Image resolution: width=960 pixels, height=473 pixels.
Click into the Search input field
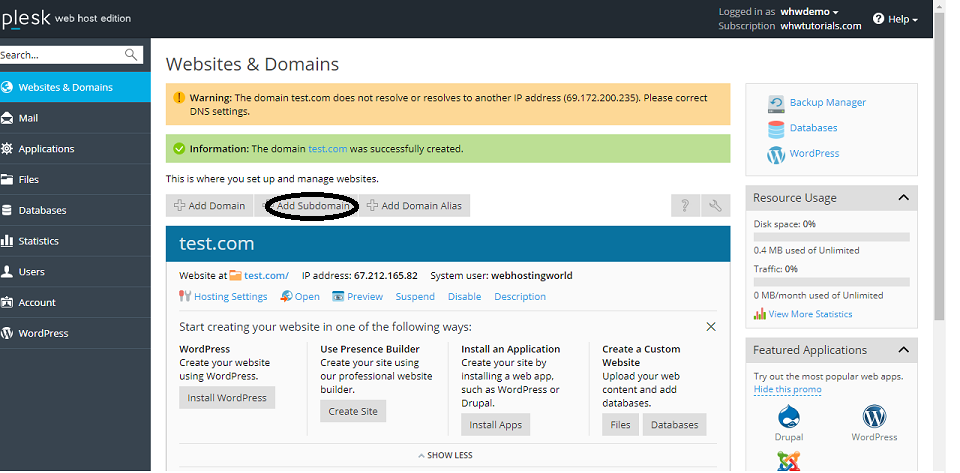click(x=60, y=55)
